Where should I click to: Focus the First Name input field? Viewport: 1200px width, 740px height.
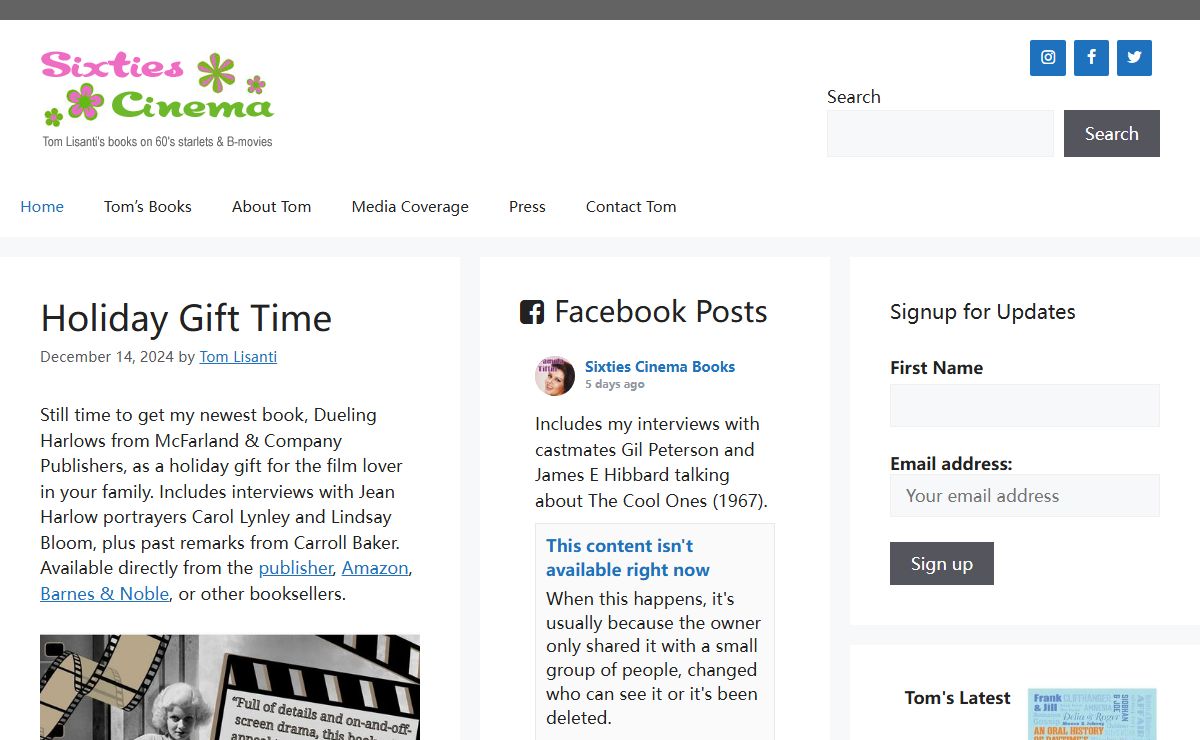1025,406
